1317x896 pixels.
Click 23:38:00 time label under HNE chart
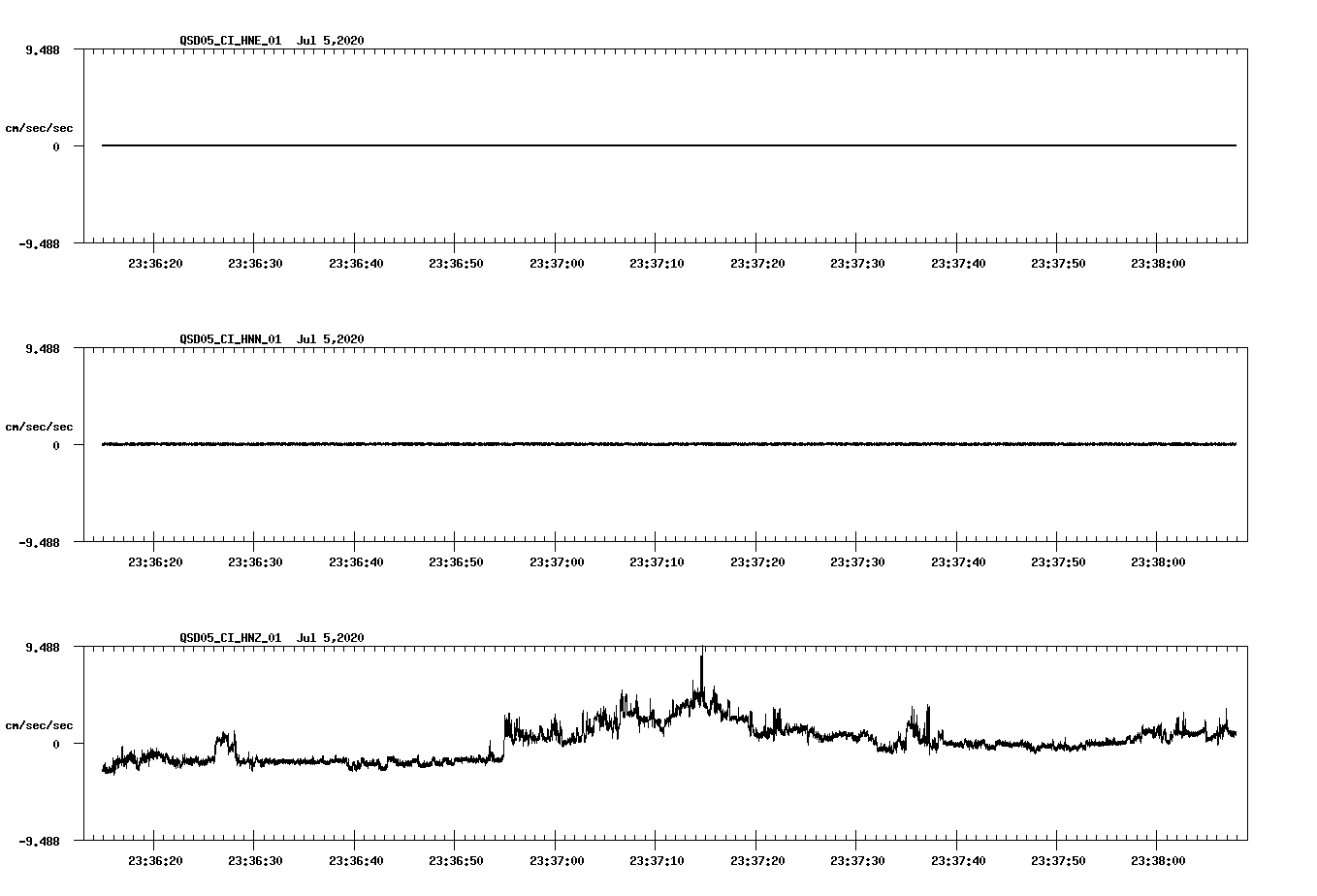tap(1158, 264)
